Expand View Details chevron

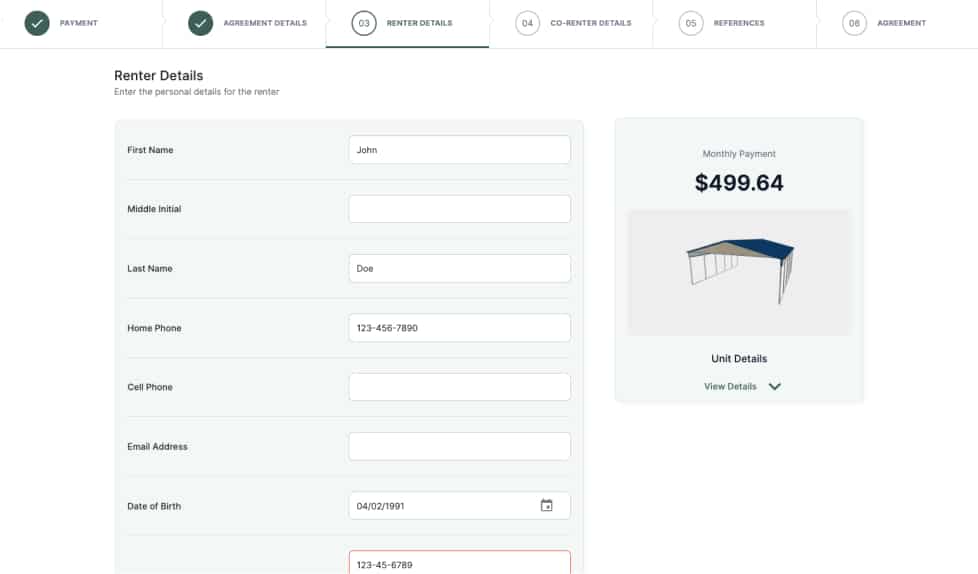(775, 386)
